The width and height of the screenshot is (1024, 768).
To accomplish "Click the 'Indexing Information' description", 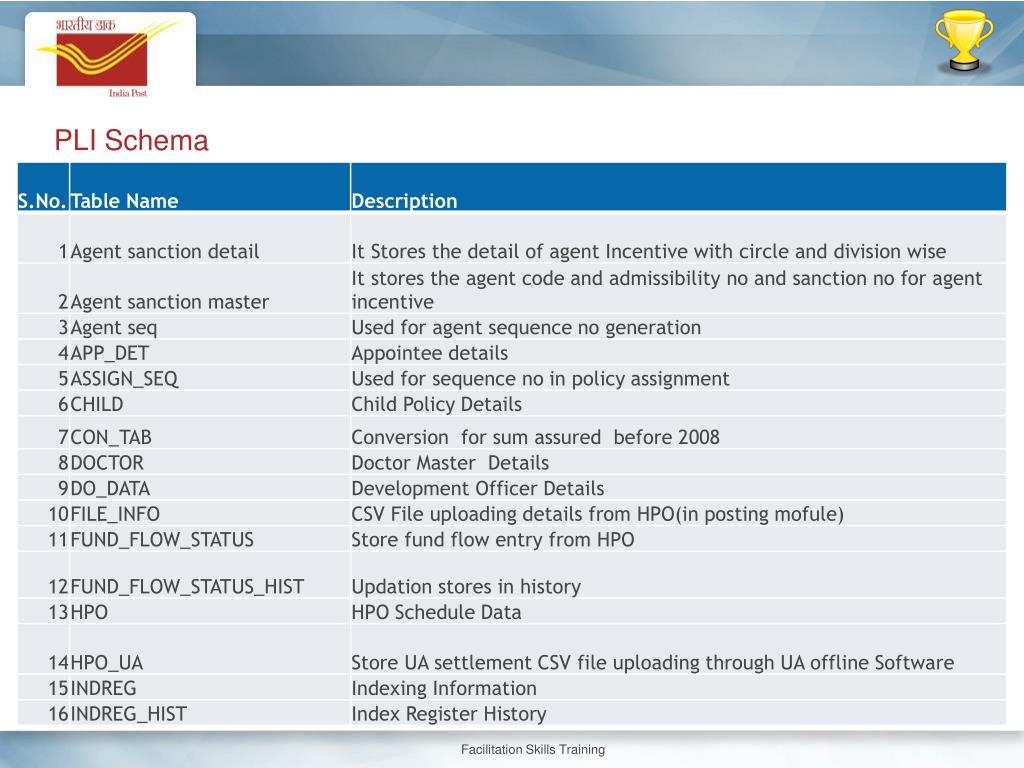I will click(x=444, y=688).
